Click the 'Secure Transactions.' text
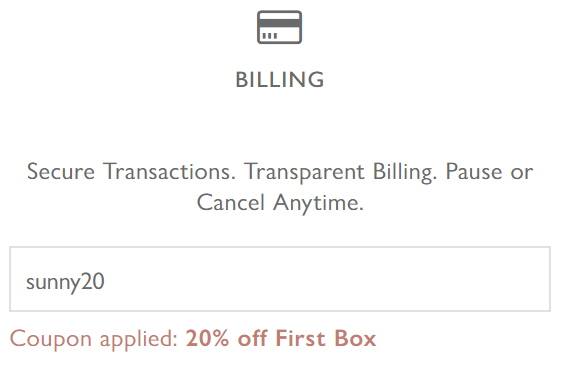 pyautogui.click(x=131, y=171)
